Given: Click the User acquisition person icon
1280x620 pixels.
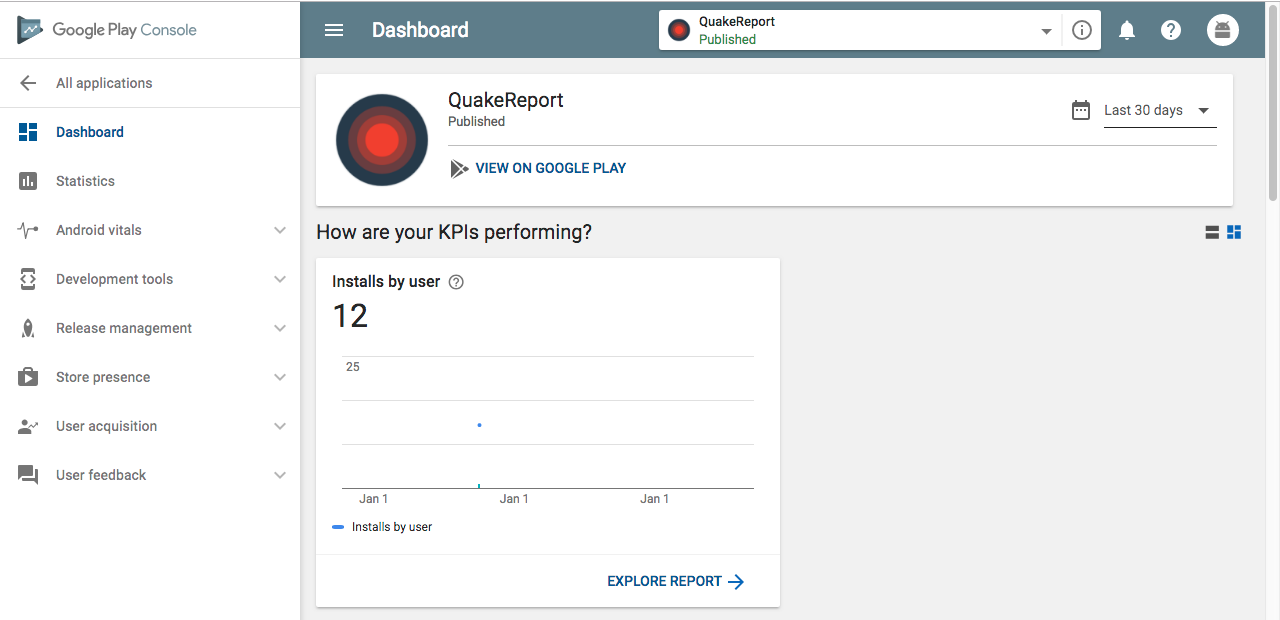Looking at the screenshot, I should tap(28, 426).
